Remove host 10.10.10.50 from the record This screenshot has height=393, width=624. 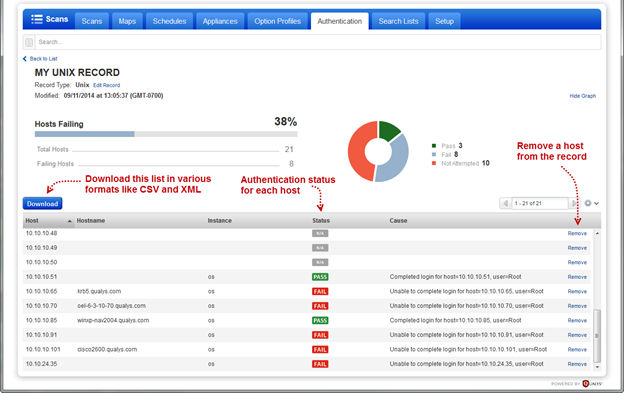tap(577, 263)
